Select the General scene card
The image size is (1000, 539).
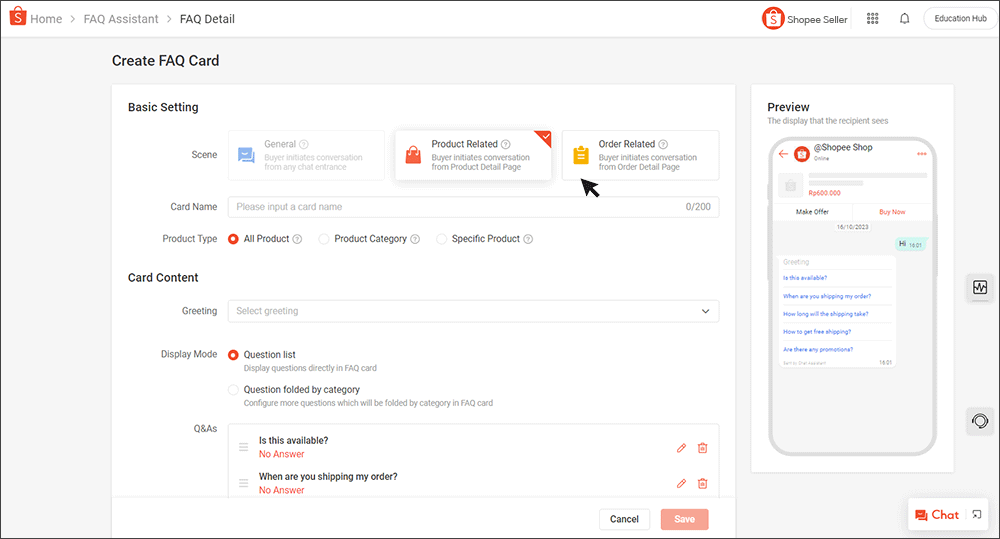(306, 155)
